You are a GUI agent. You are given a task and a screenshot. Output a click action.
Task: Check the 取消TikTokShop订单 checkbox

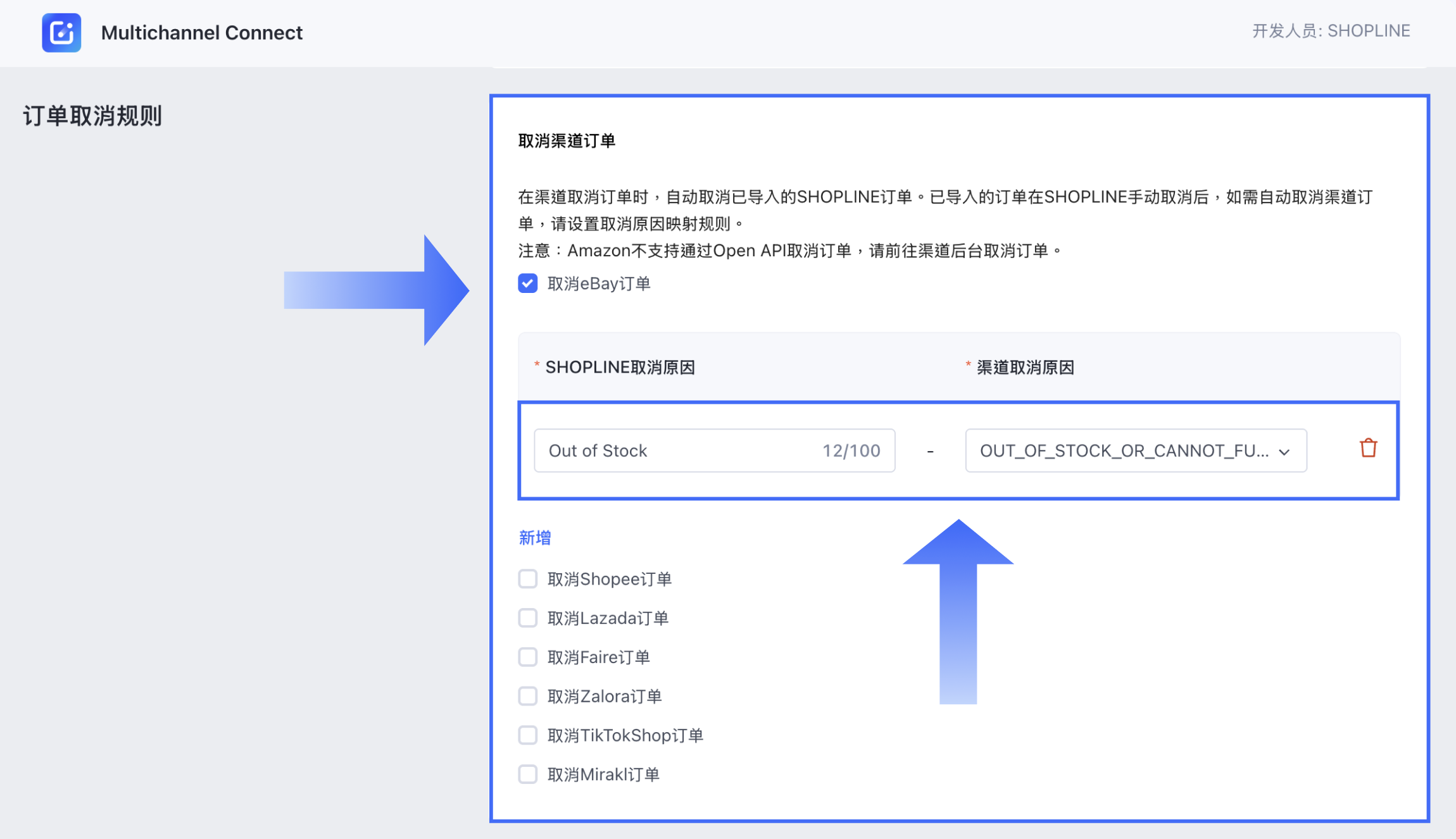(x=528, y=735)
